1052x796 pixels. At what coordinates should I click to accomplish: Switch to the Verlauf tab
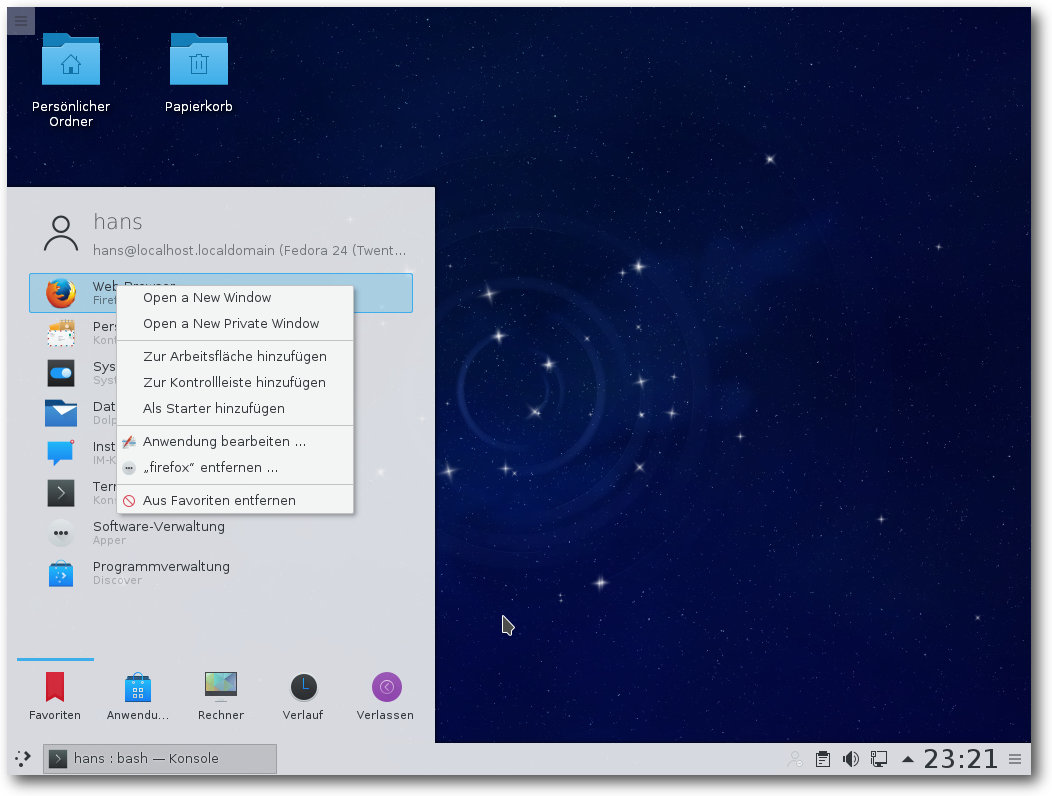[303, 696]
